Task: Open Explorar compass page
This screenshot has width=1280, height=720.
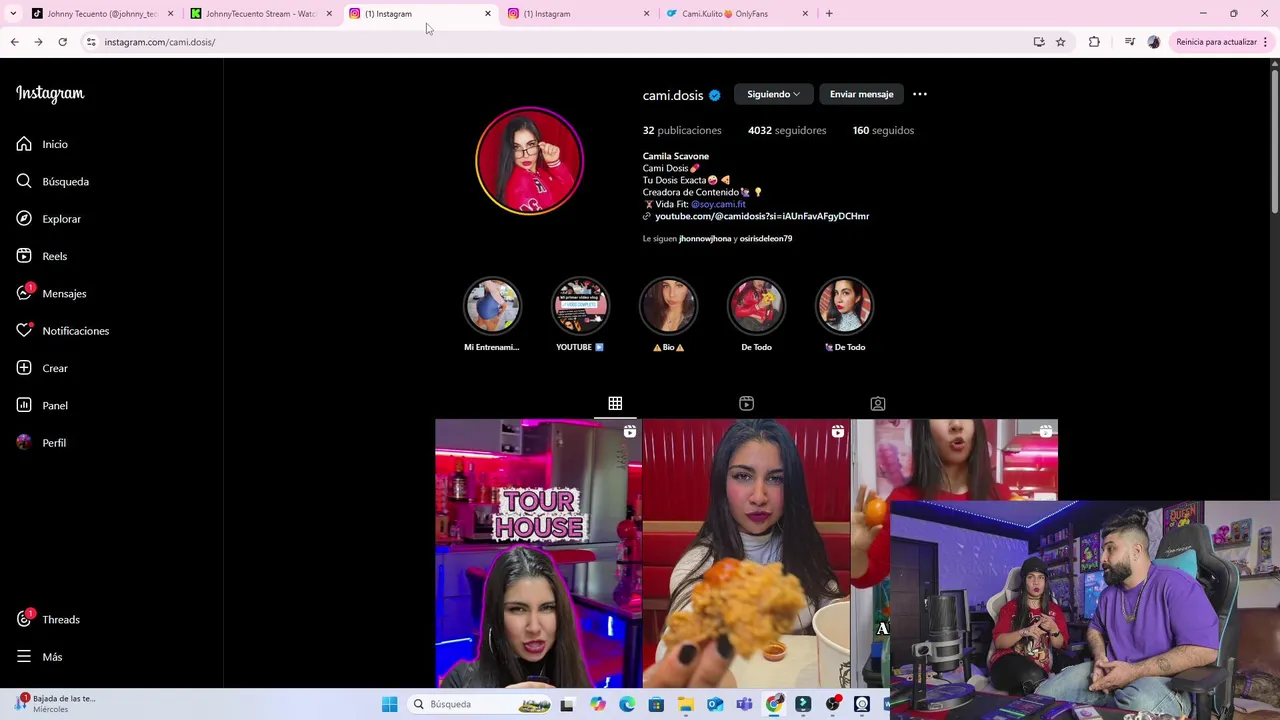Action: 48,219
